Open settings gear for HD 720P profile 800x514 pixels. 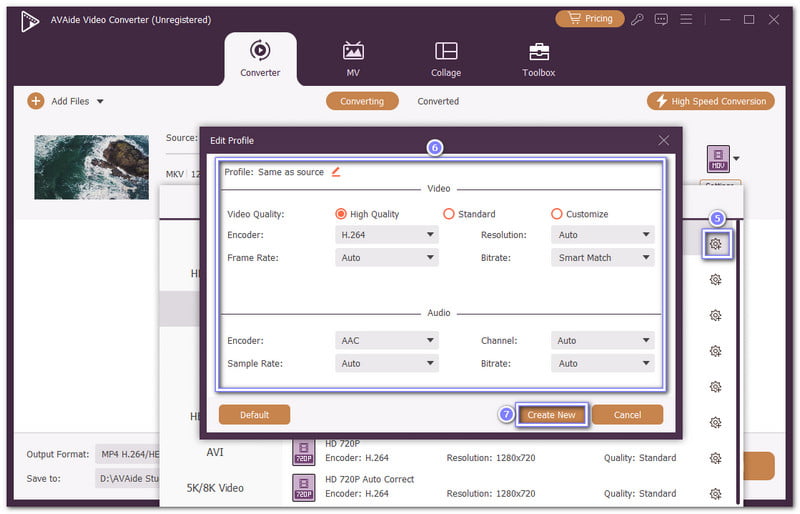(715, 458)
